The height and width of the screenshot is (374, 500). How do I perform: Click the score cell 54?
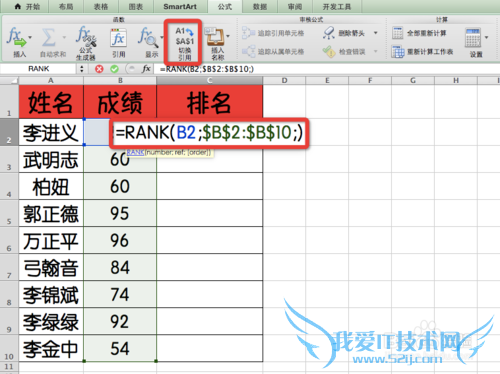point(120,348)
